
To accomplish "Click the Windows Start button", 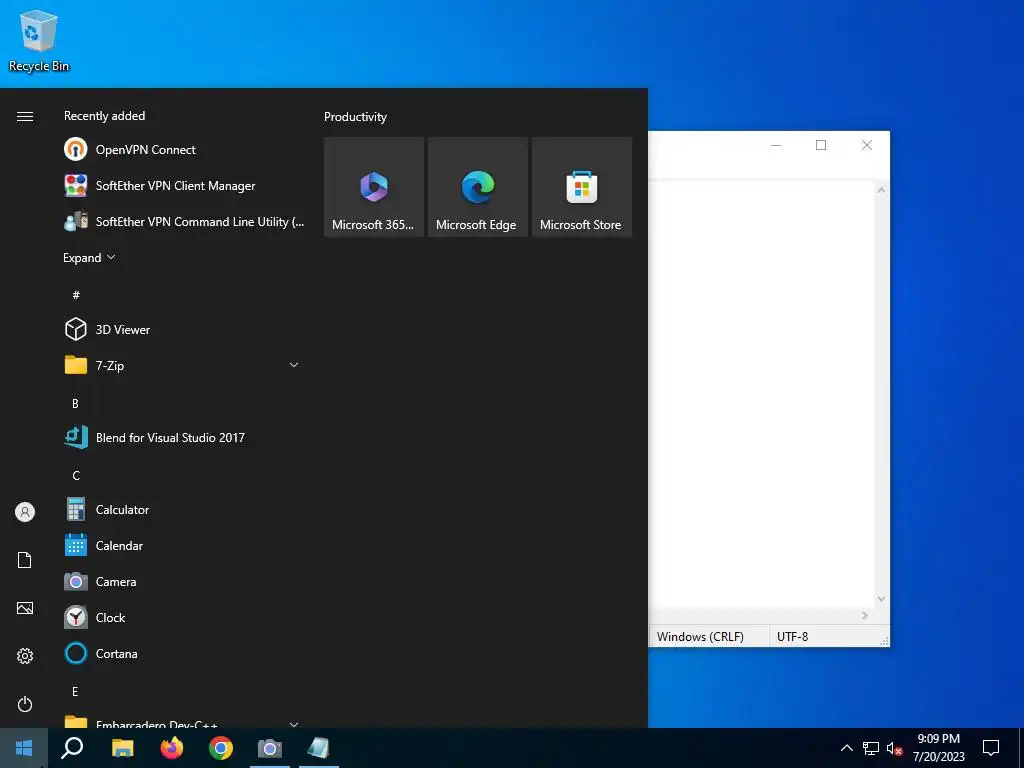I will tap(24, 748).
